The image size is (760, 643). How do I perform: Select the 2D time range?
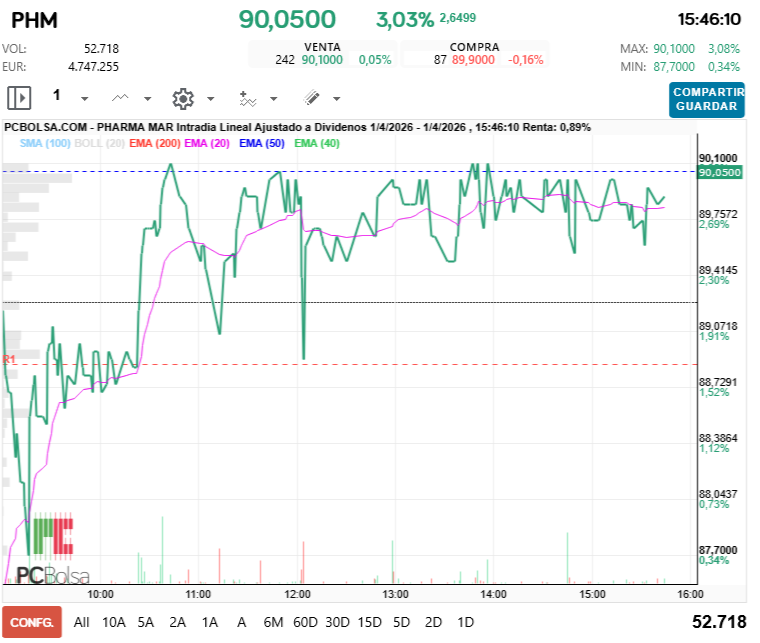[433, 622]
